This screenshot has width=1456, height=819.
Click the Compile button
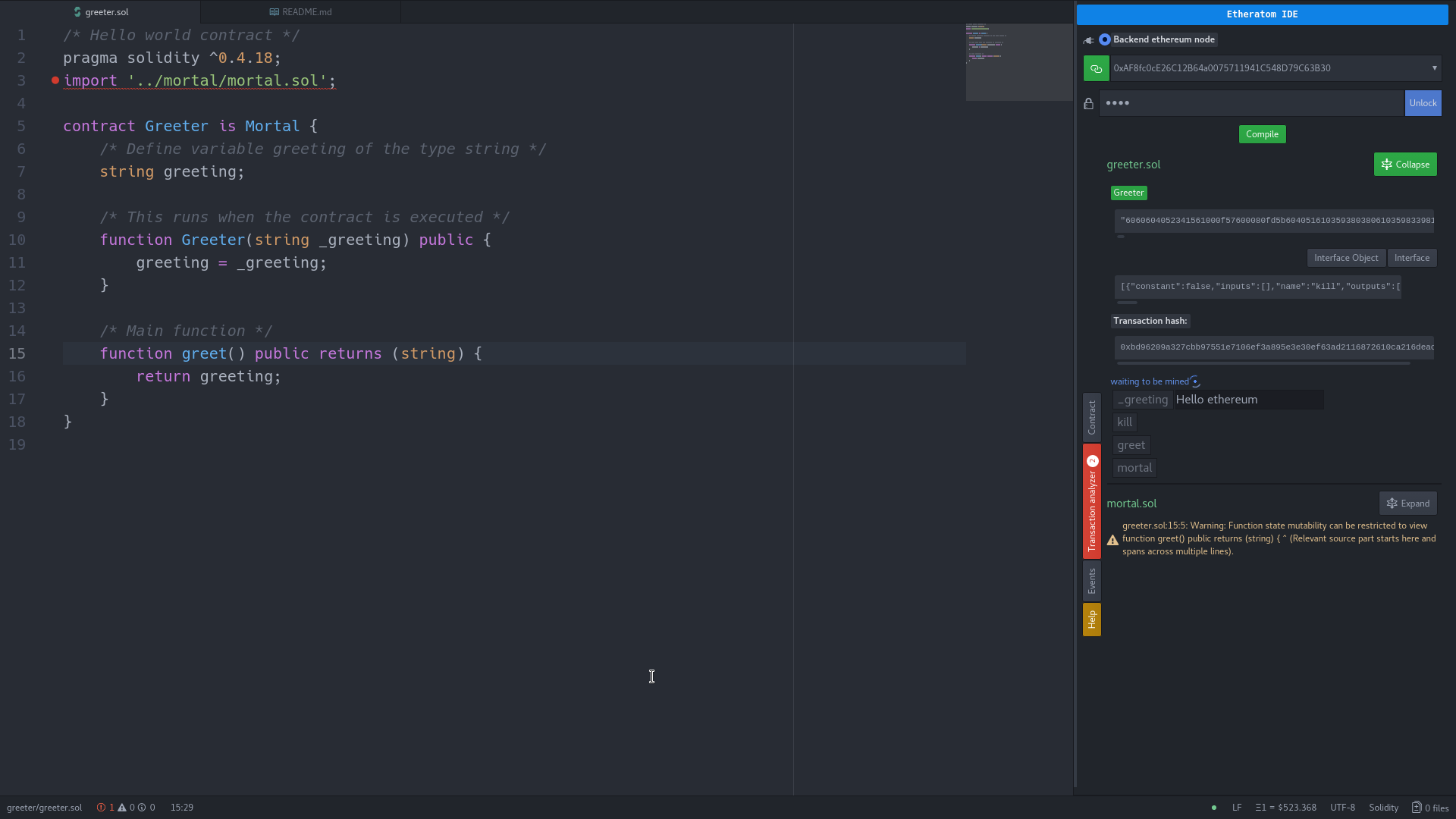pos(1261,133)
